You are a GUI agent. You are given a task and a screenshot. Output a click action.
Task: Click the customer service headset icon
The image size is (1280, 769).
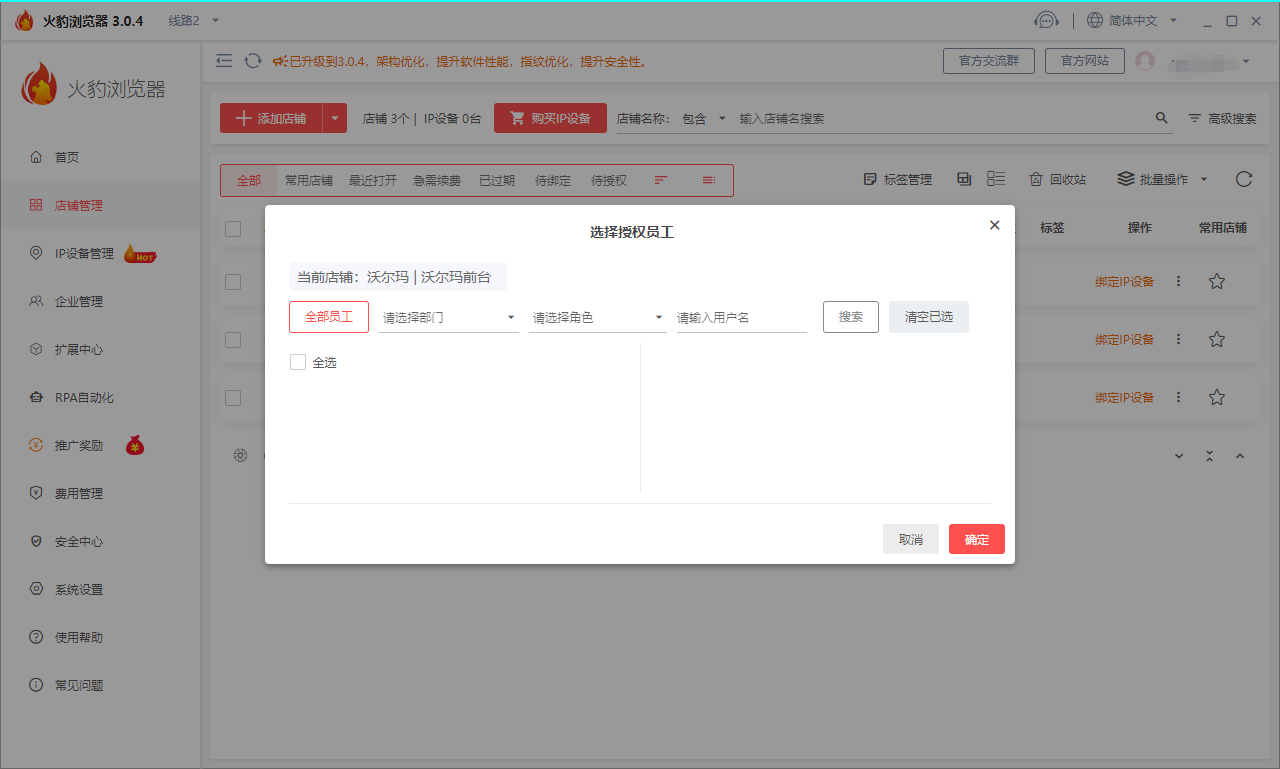click(1046, 21)
